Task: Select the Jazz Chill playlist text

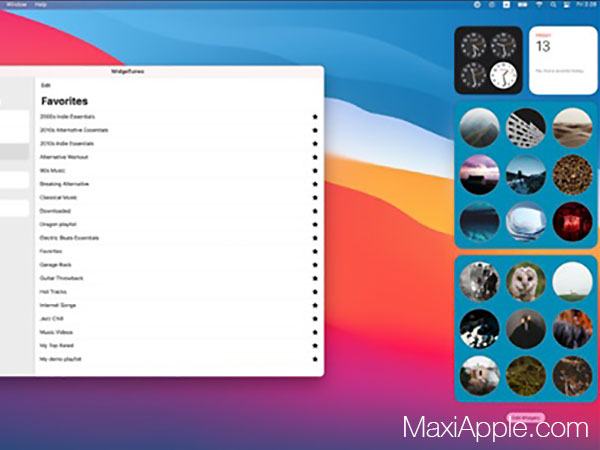Action: coord(51,318)
